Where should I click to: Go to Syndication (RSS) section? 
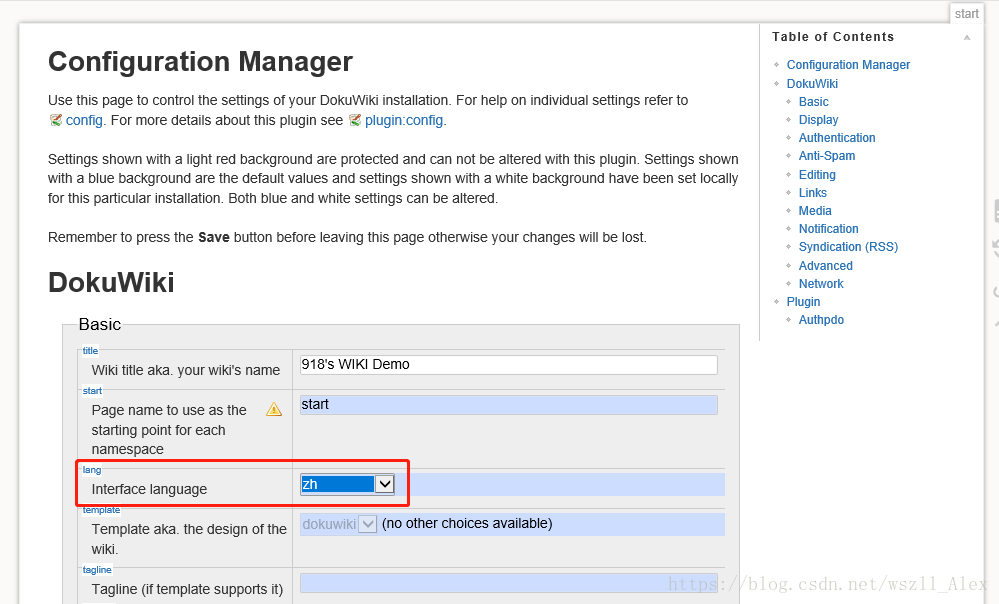[848, 247]
